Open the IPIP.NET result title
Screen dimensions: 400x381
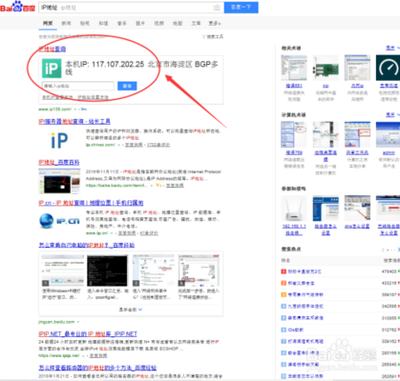tap(88, 334)
